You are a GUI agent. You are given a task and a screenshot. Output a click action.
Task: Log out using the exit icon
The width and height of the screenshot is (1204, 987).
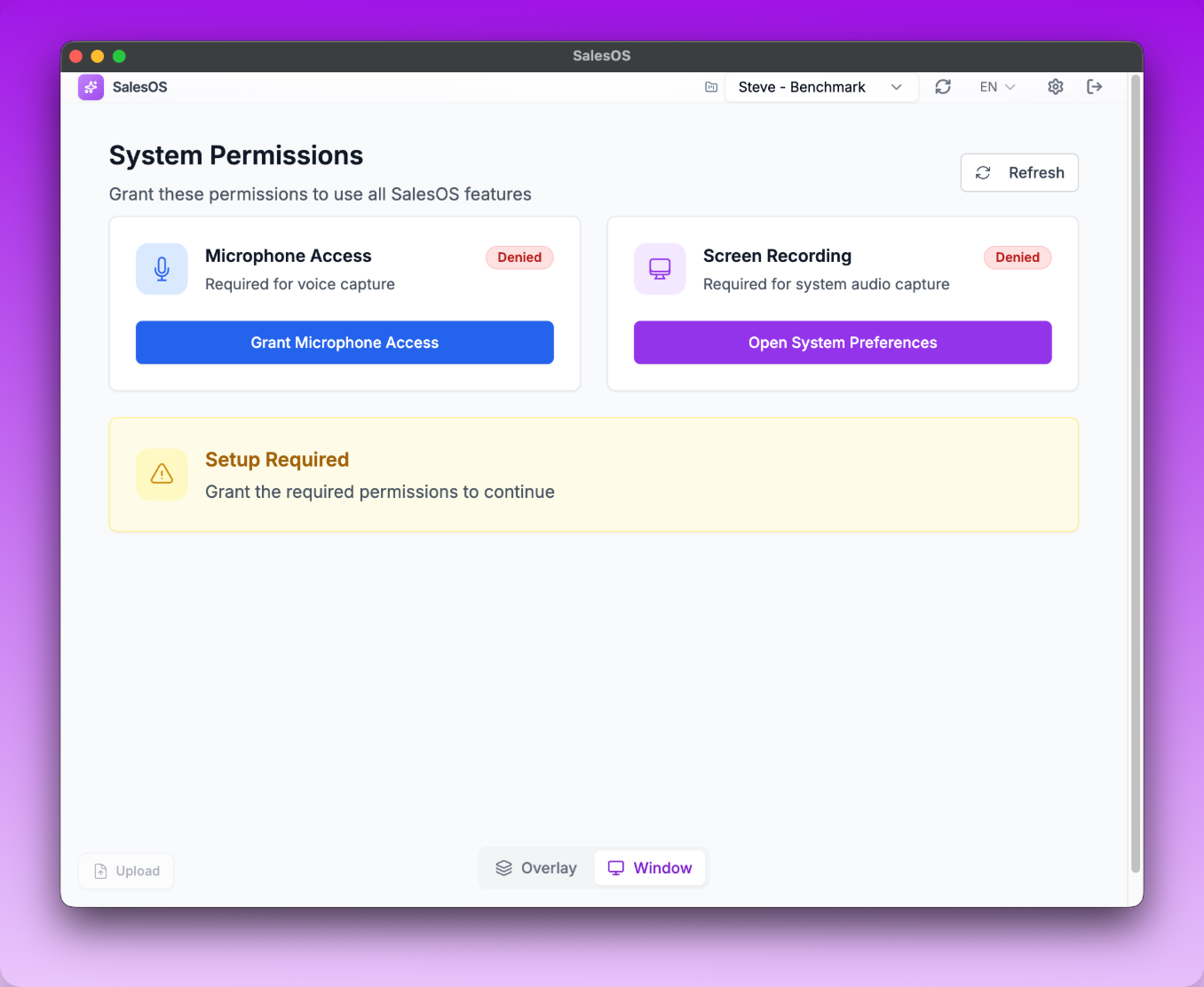[1094, 87]
